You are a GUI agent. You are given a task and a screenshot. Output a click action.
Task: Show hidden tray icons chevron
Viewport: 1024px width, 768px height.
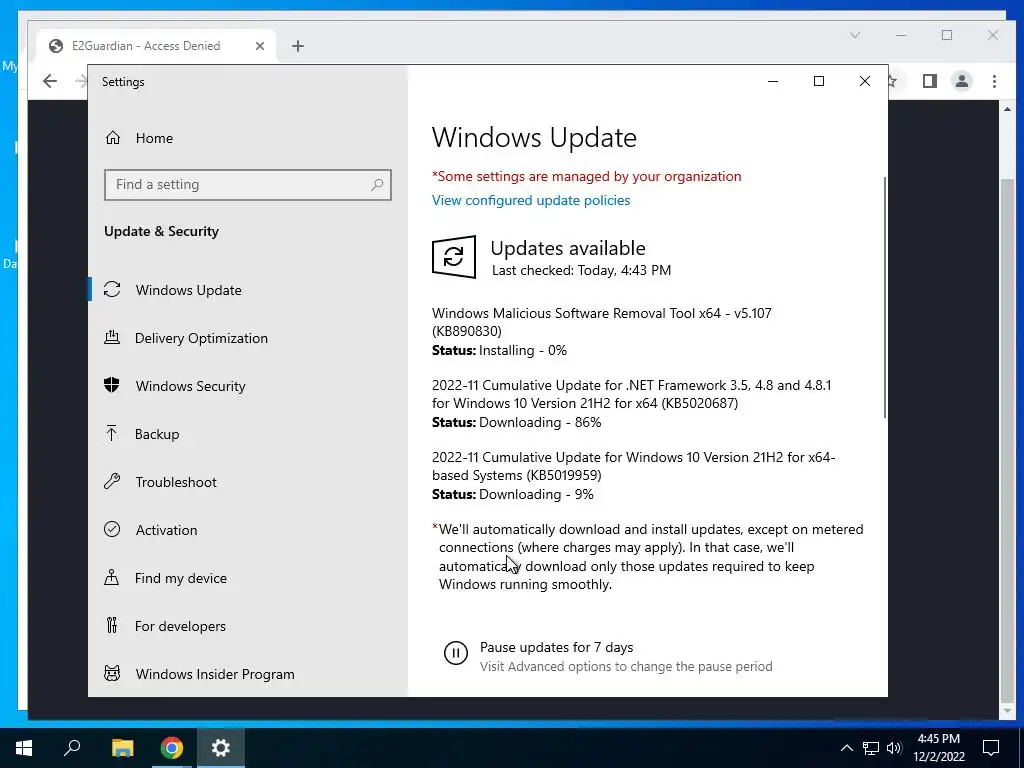(846, 748)
